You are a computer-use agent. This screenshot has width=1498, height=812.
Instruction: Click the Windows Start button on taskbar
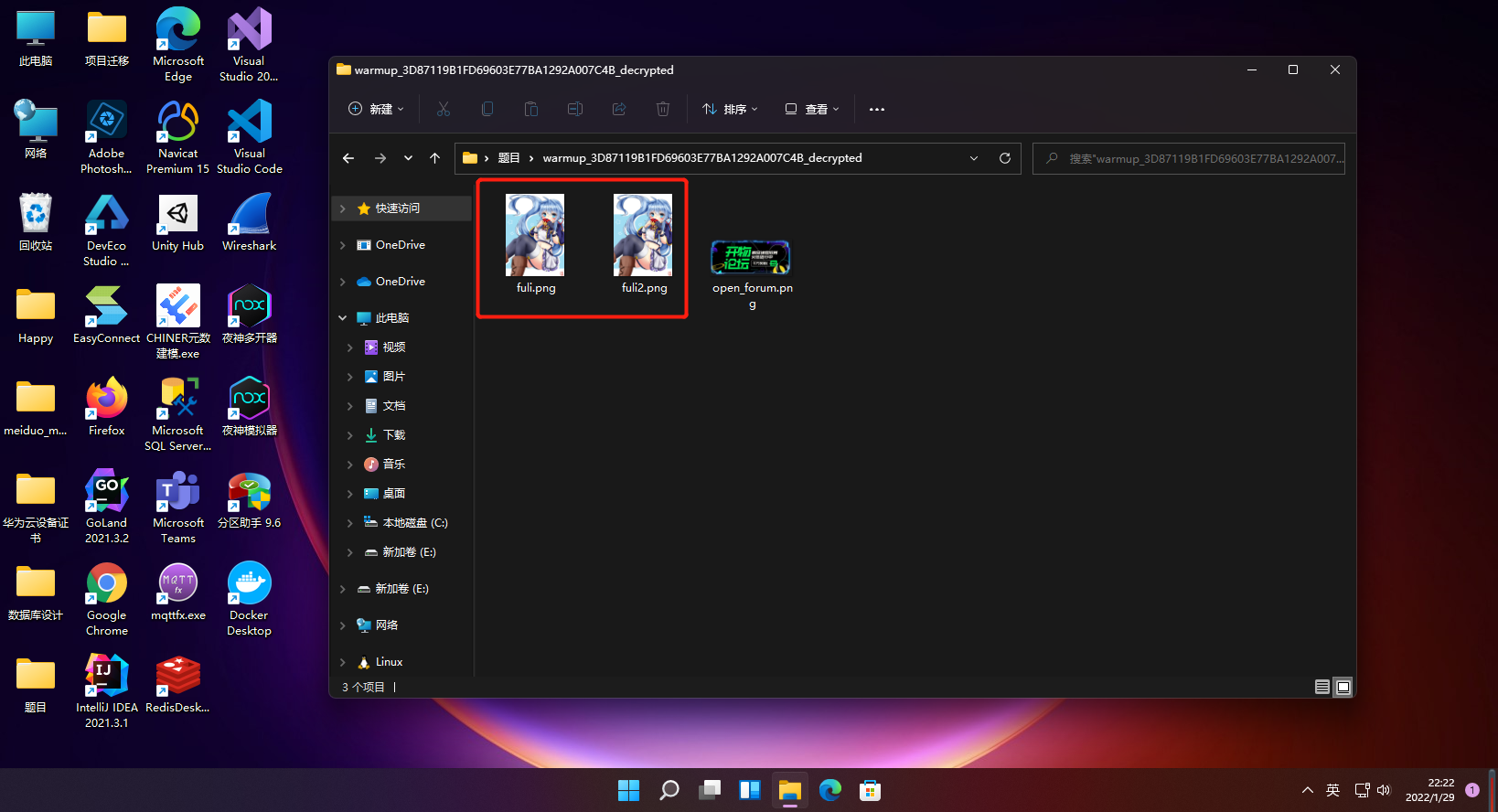[x=629, y=790]
